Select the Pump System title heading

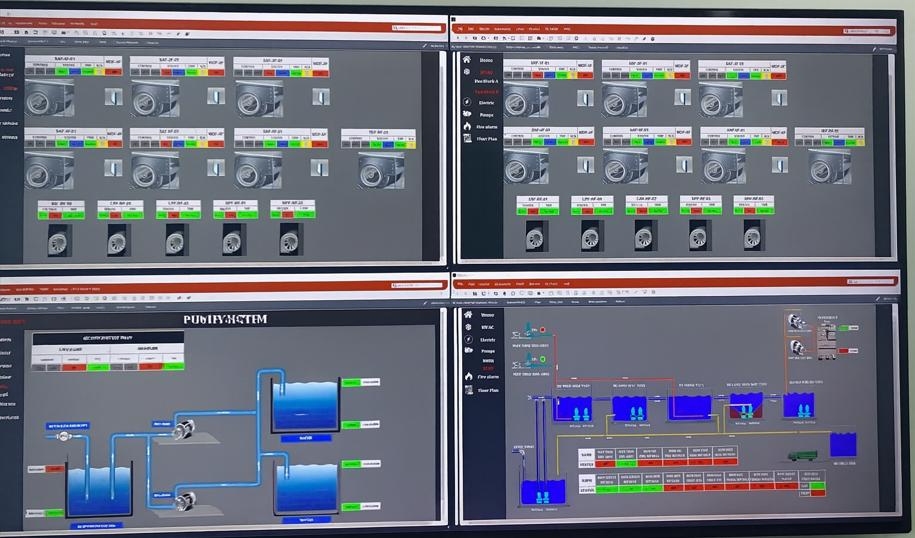(226, 319)
